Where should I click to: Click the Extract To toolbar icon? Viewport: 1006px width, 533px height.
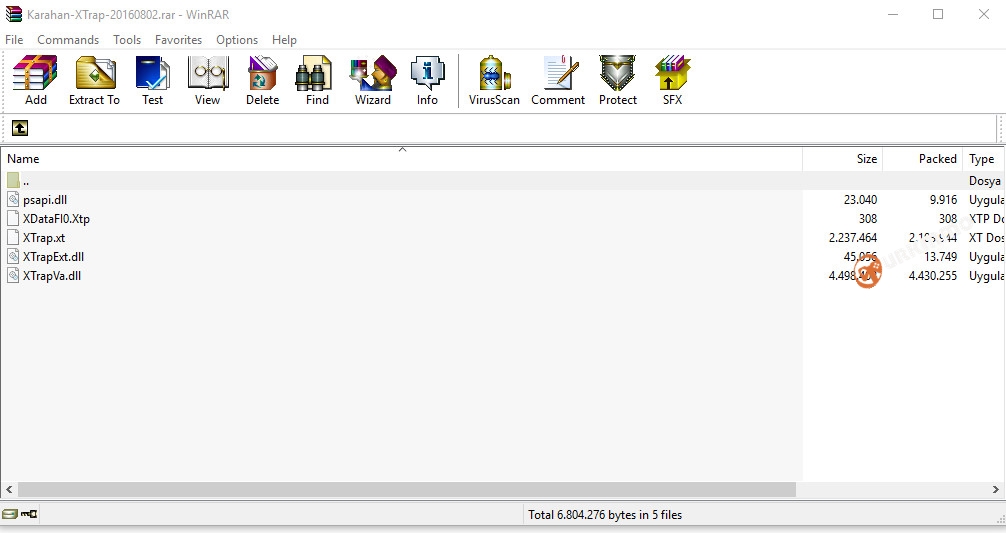point(95,72)
